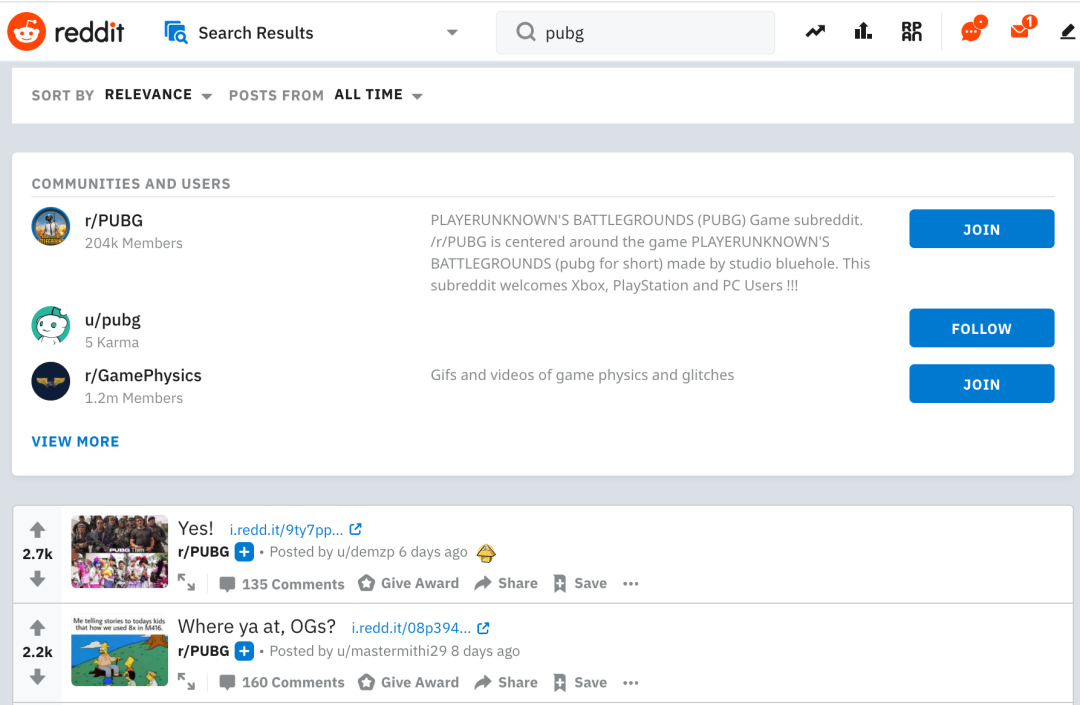Open the chat bubble notifications icon
This screenshot has height=705, width=1080.
(x=973, y=30)
